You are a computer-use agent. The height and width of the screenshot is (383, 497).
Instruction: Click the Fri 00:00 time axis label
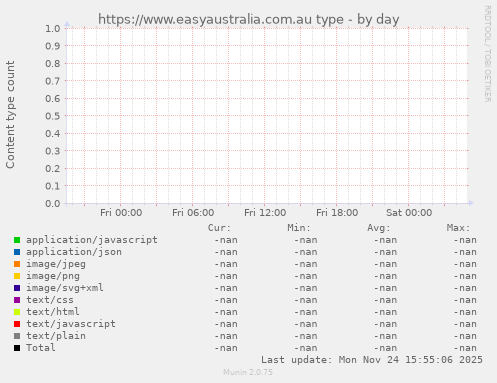[121, 213]
